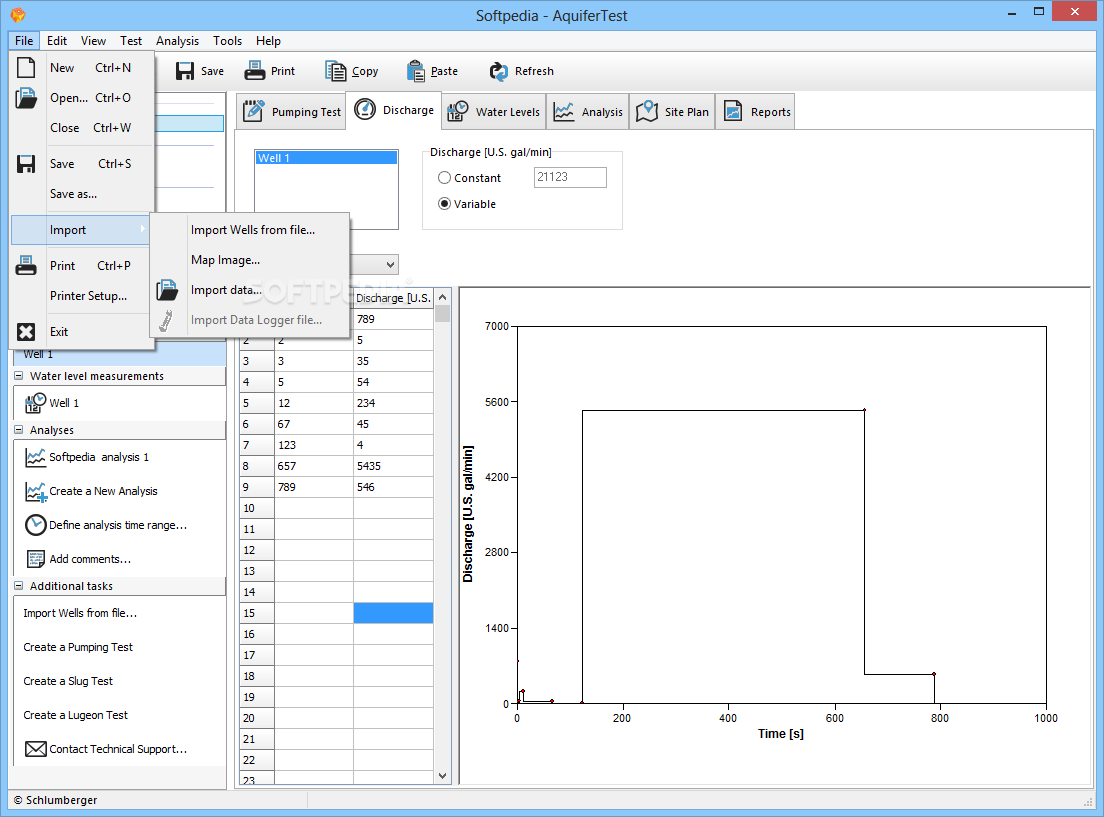Click the Copy toolbar icon
This screenshot has height=817, width=1104.
335,71
